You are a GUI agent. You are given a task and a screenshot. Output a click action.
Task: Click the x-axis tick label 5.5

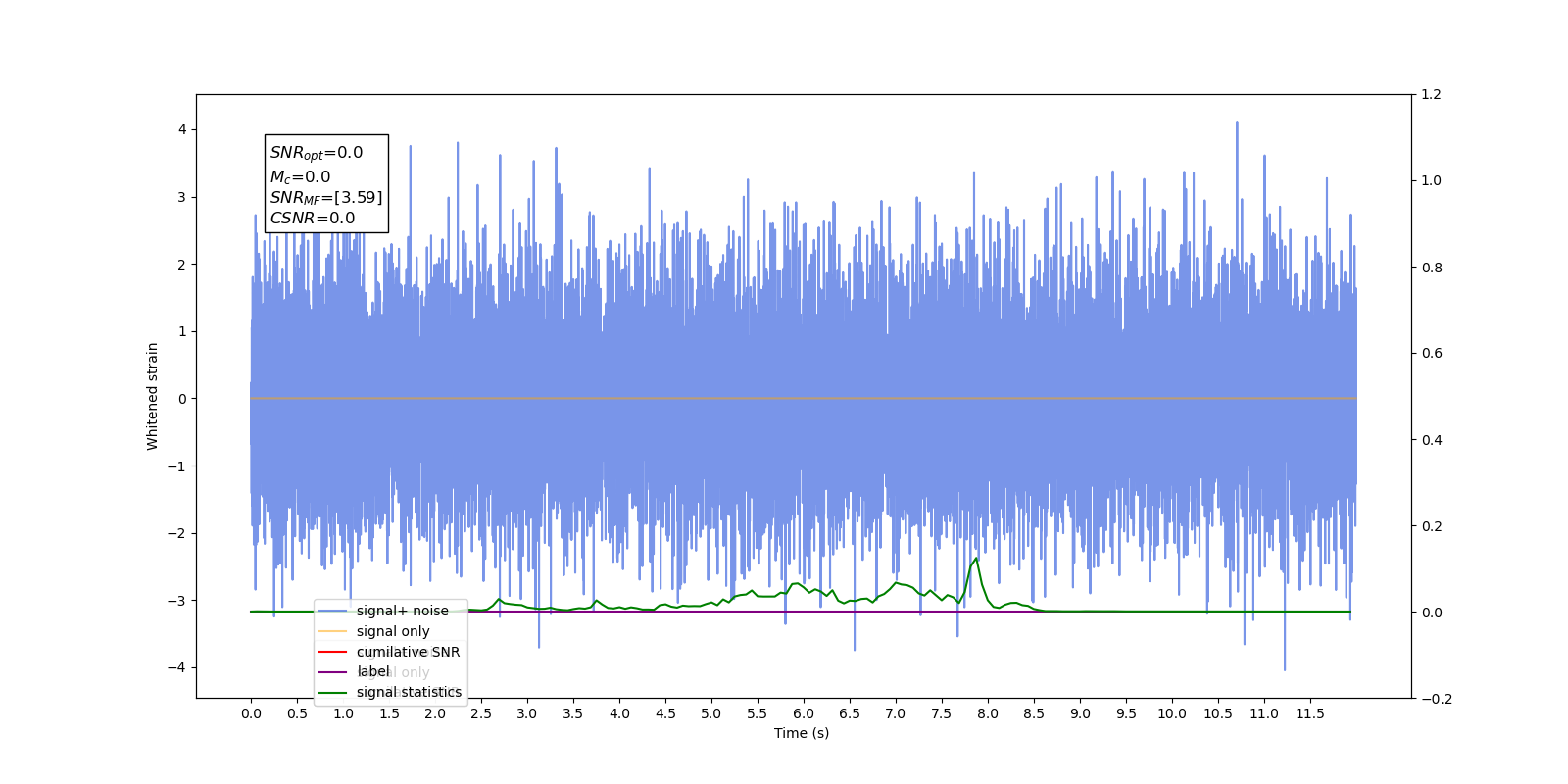pos(758,713)
